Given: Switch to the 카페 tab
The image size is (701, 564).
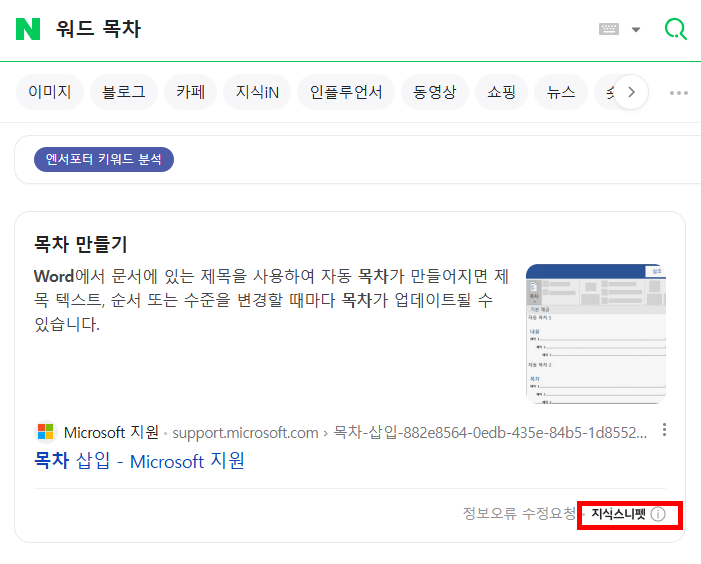Looking at the screenshot, I should tap(190, 92).
